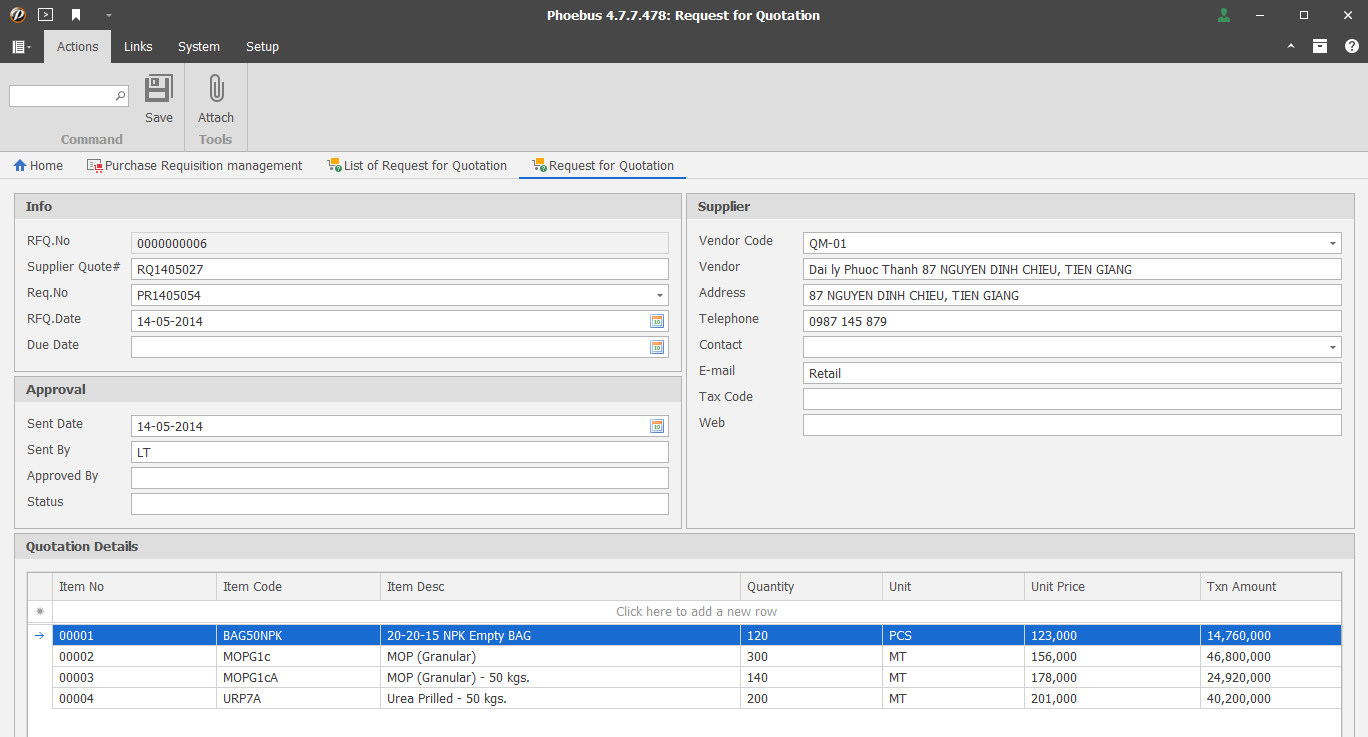The height and width of the screenshot is (737, 1368).
Task: Click the Approved By field
Action: point(400,478)
